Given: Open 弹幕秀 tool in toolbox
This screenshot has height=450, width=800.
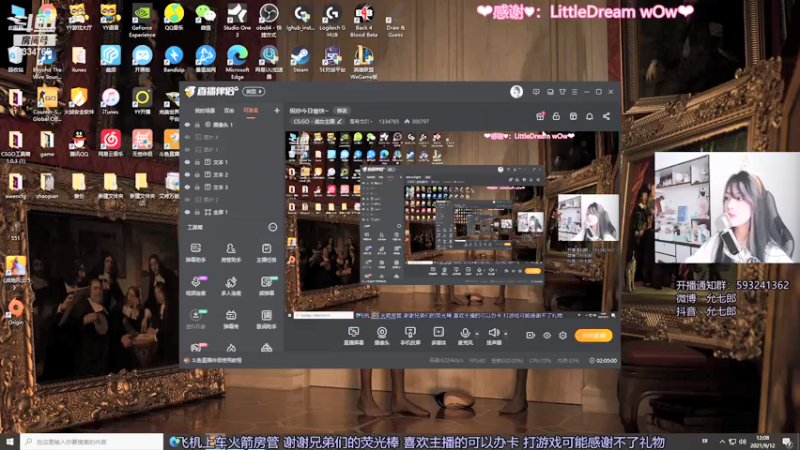Looking at the screenshot, I should click(231, 319).
